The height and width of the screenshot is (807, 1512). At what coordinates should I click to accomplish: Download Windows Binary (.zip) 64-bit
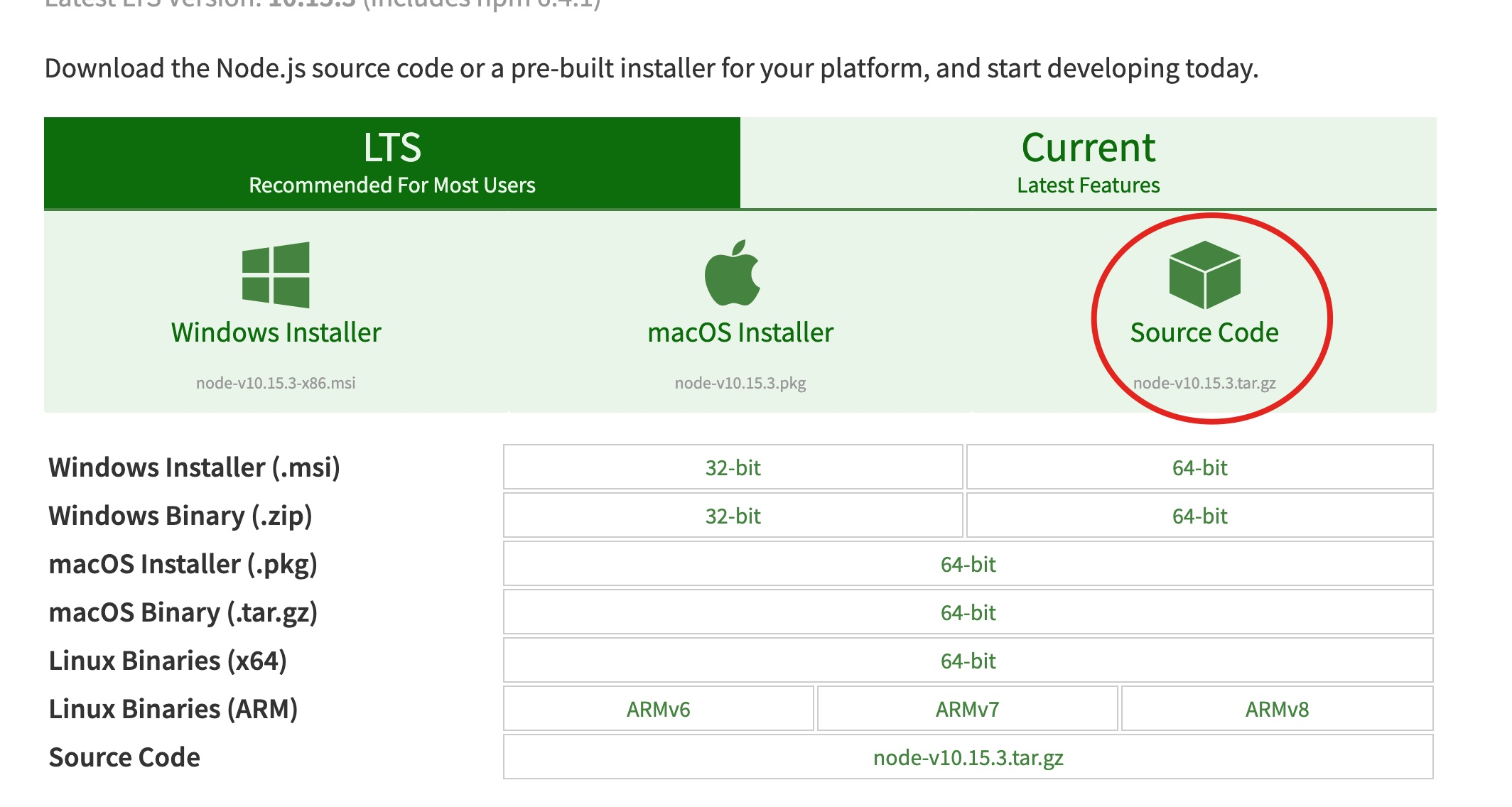pyautogui.click(x=1199, y=516)
